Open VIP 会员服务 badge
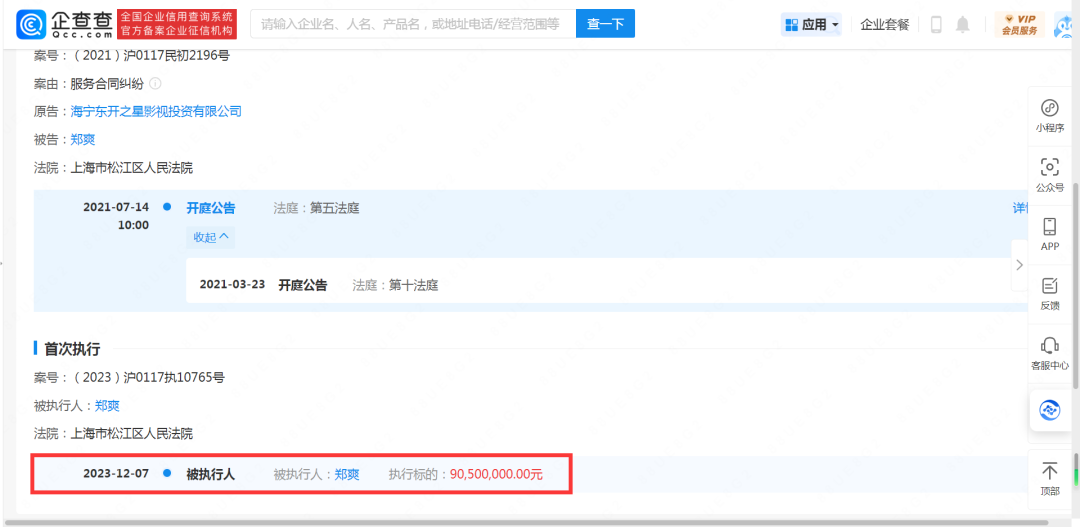This screenshot has width=1080, height=527. (1019, 25)
